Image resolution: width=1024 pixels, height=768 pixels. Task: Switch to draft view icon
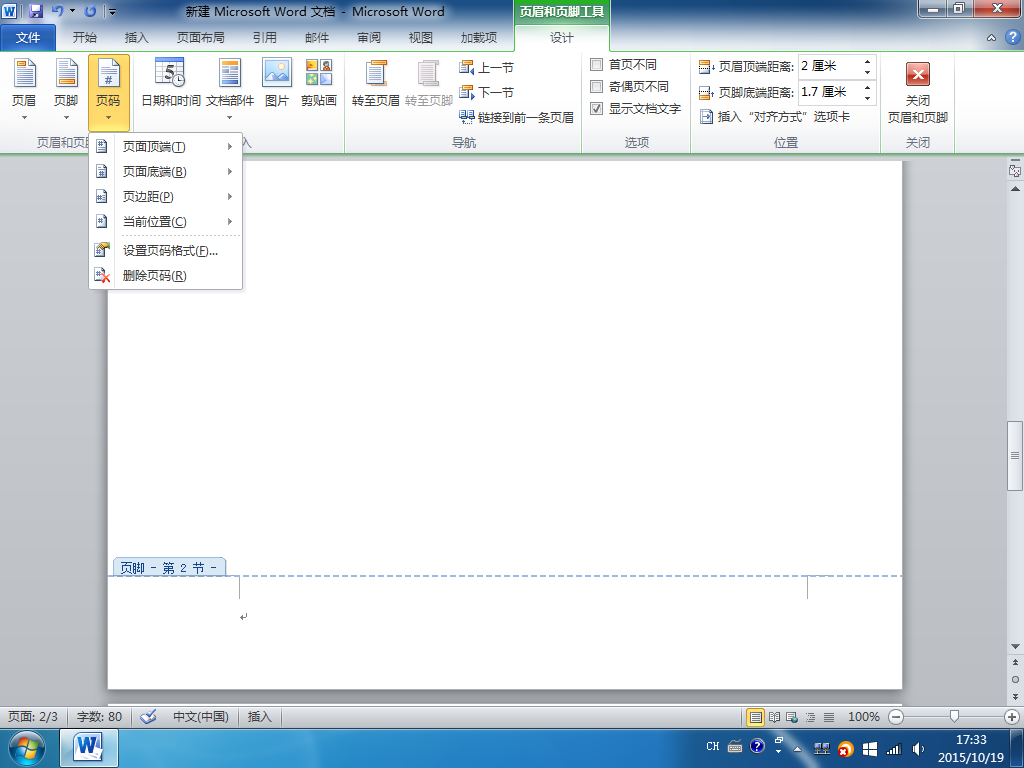(829, 717)
